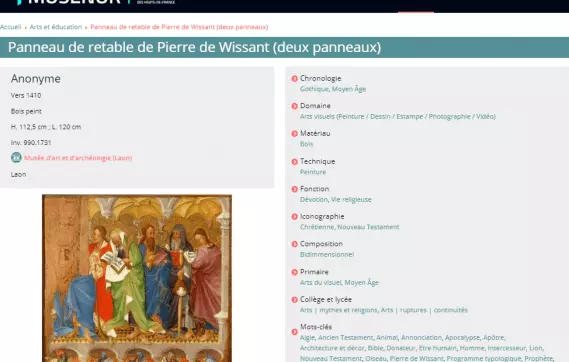Open the Musée d'art et d'archéologie (Laon) link

coord(78,158)
